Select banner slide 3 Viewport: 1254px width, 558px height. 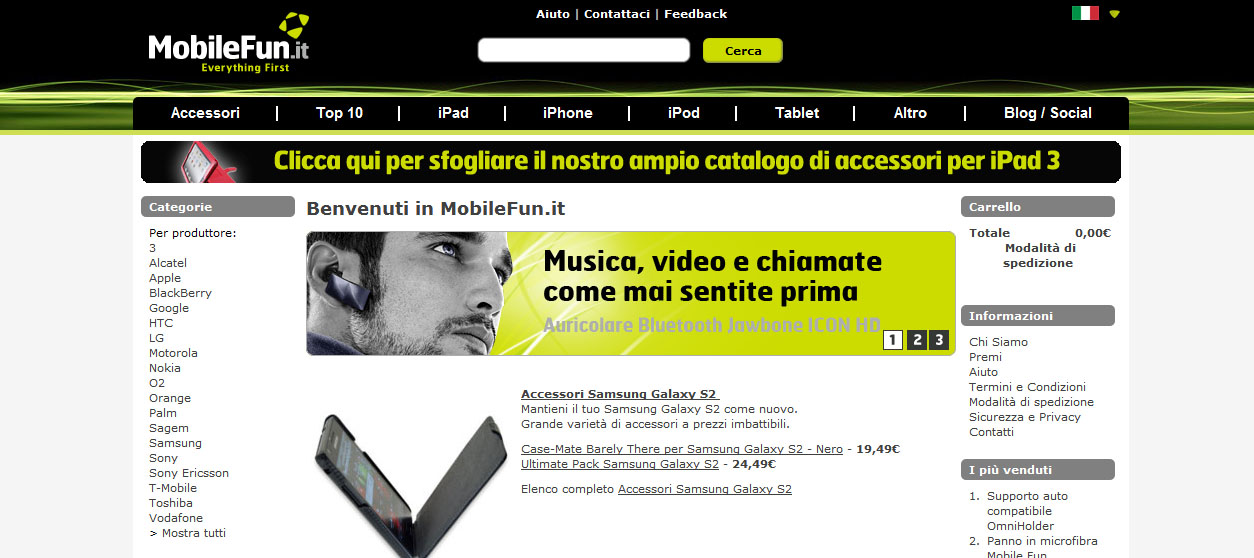[938, 340]
